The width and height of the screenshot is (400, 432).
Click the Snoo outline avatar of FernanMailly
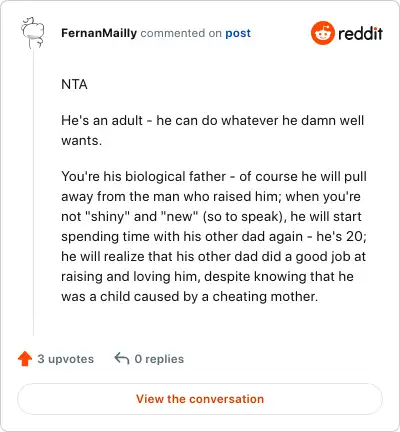[x=33, y=33]
